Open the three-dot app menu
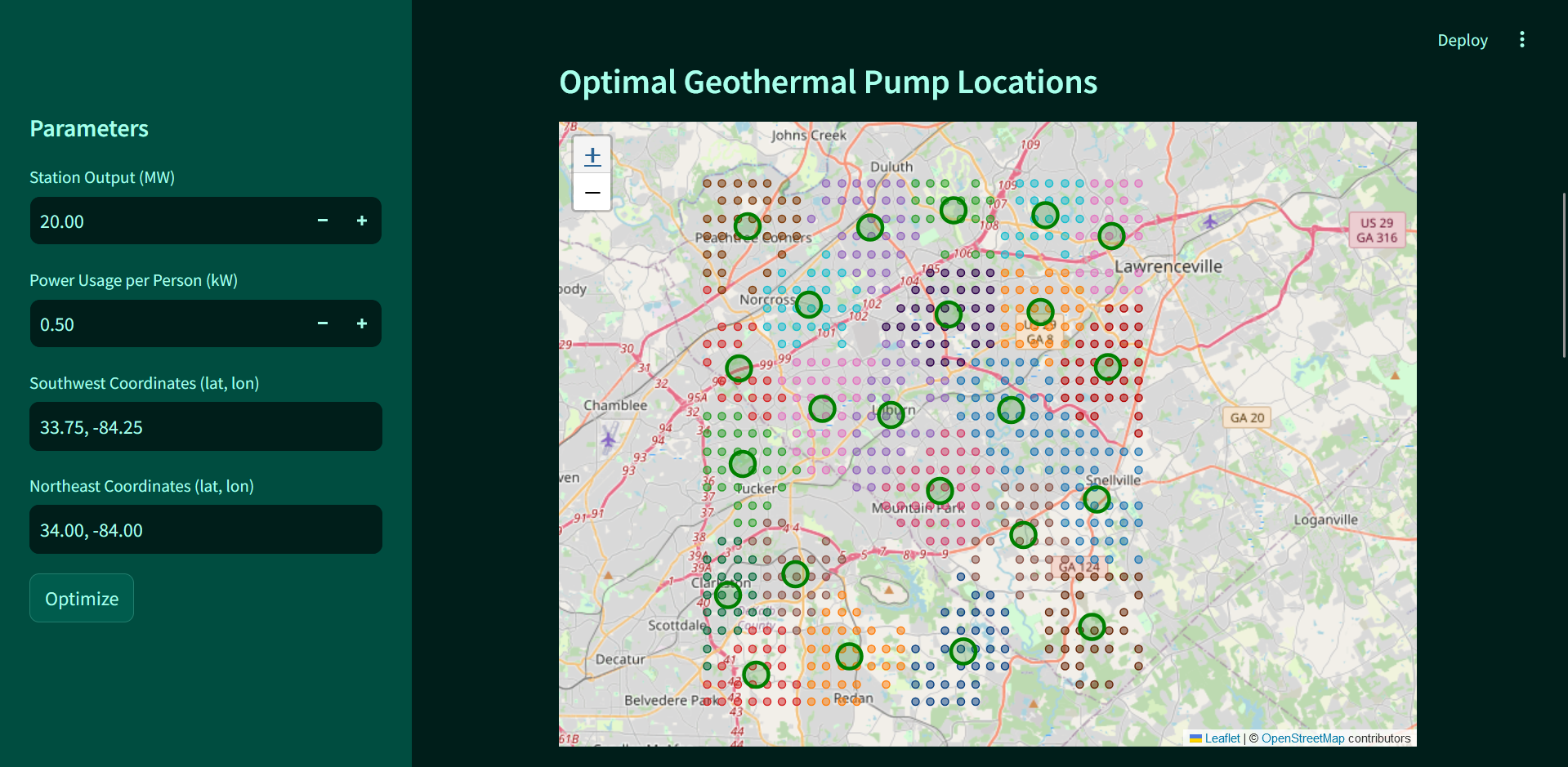The height and width of the screenshot is (767, 1568). coord(1521,40)
